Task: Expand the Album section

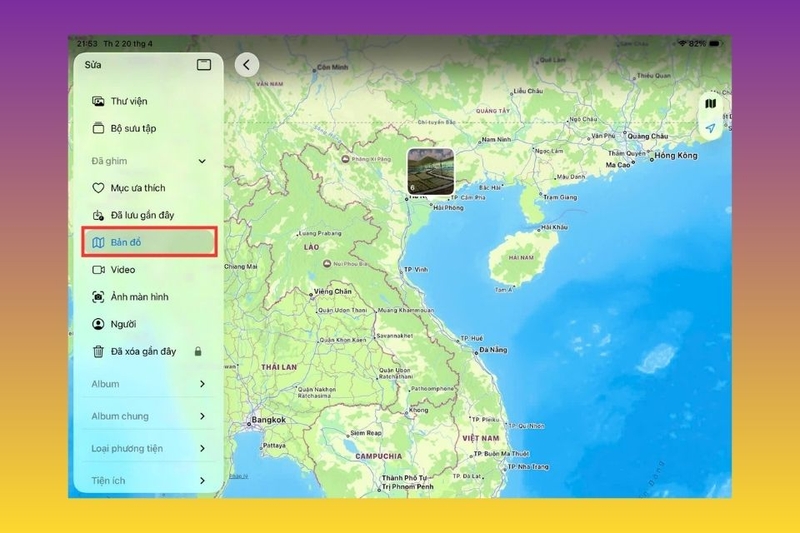Action: (x=147, y=384)
